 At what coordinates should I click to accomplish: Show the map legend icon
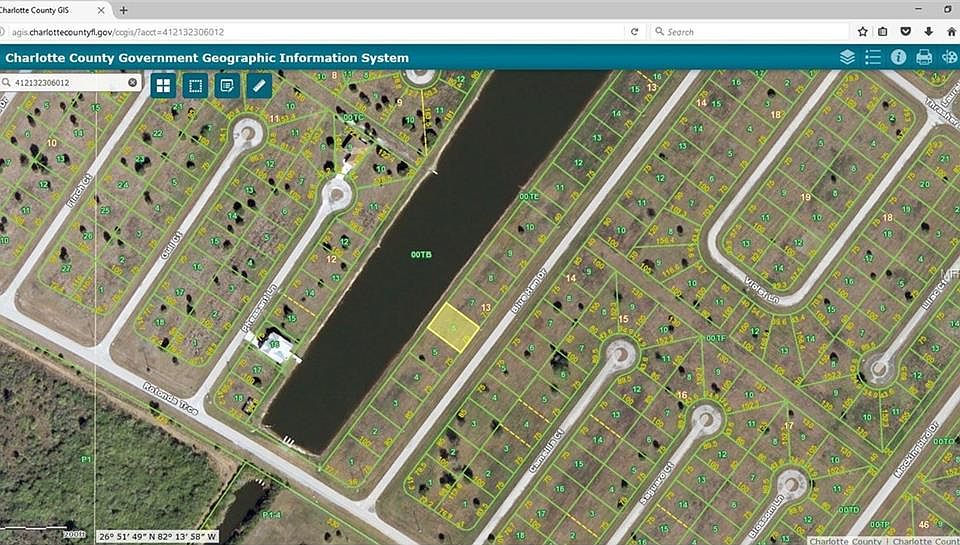(872, 58)
